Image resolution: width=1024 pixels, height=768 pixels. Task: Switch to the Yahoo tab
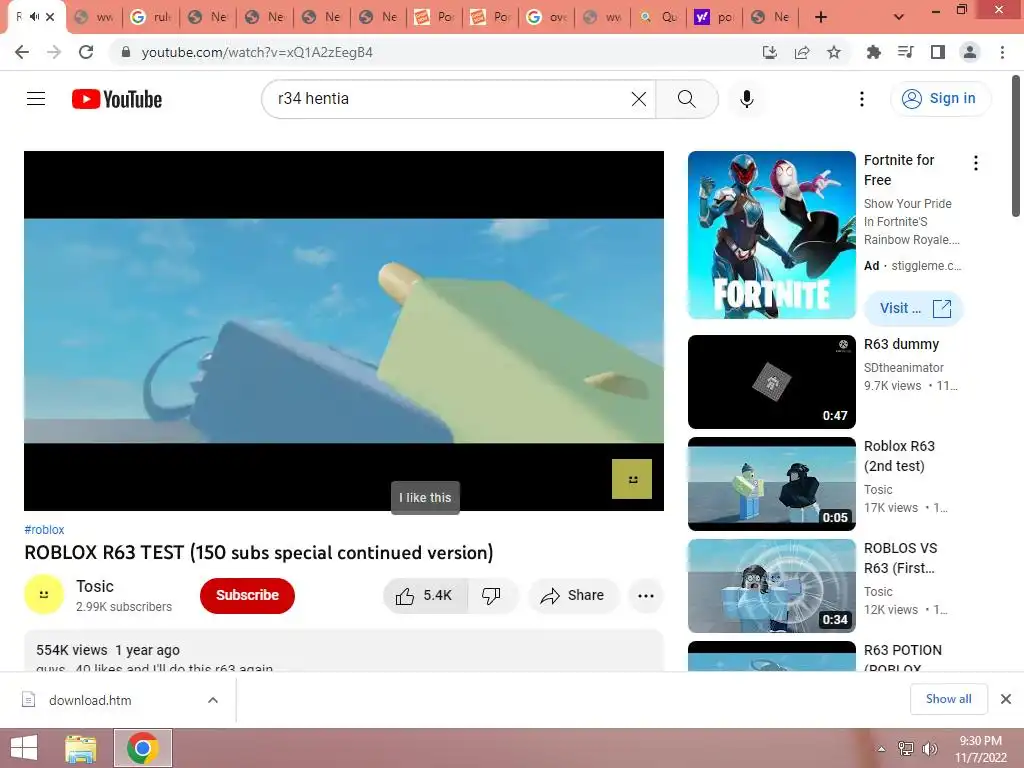click(714, 17)
